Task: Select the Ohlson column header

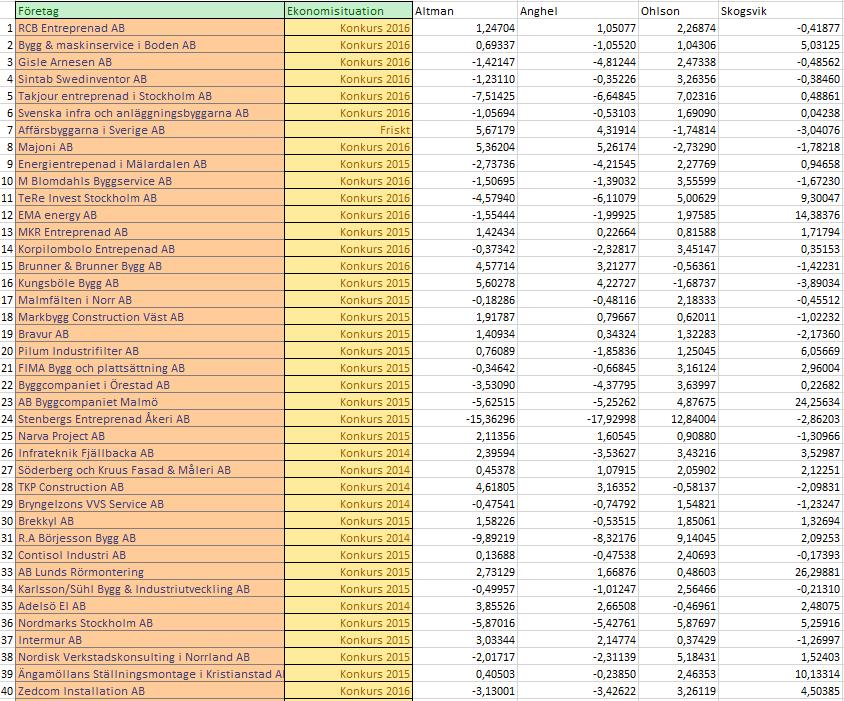Action: click(x=678, y=11)
